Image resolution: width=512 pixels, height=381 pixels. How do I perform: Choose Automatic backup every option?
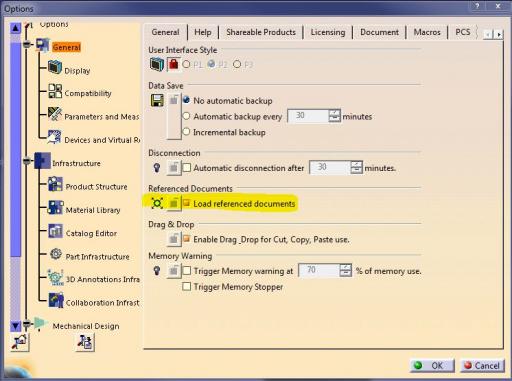(x=186, y=116)
